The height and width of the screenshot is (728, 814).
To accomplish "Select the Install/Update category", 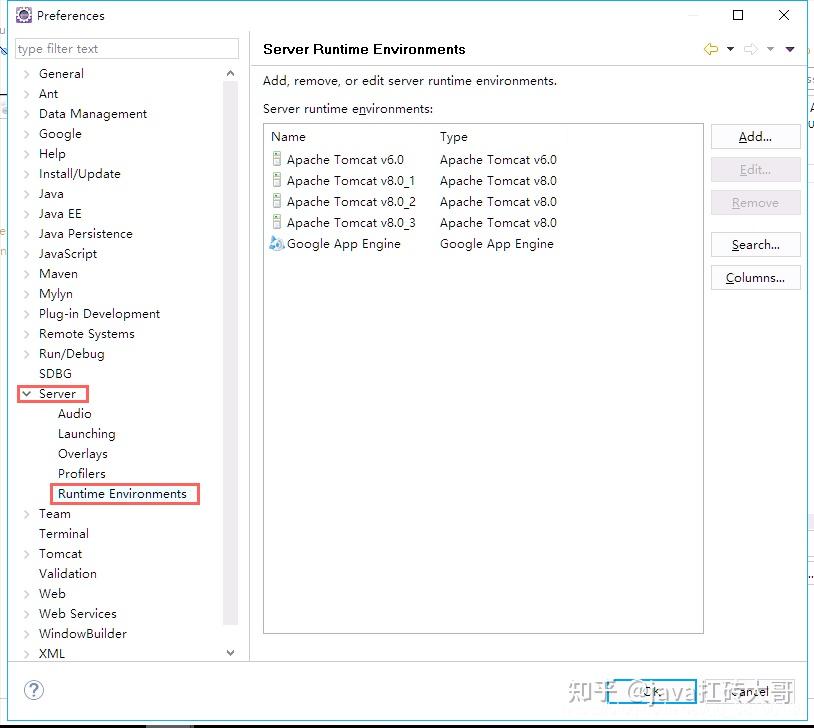I will tap(79, 174).
